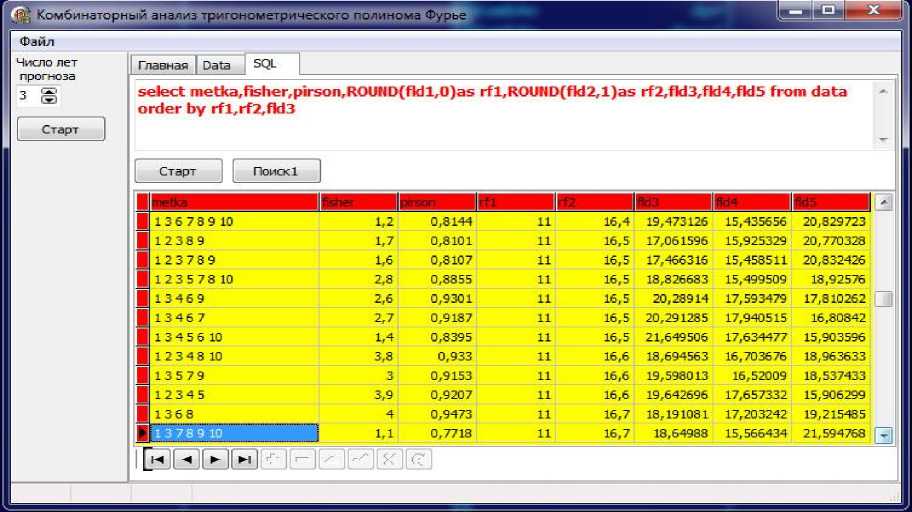Click fisher value 2,8
The height and width of the screenshot is (512, 912).
tap(358, 279)
